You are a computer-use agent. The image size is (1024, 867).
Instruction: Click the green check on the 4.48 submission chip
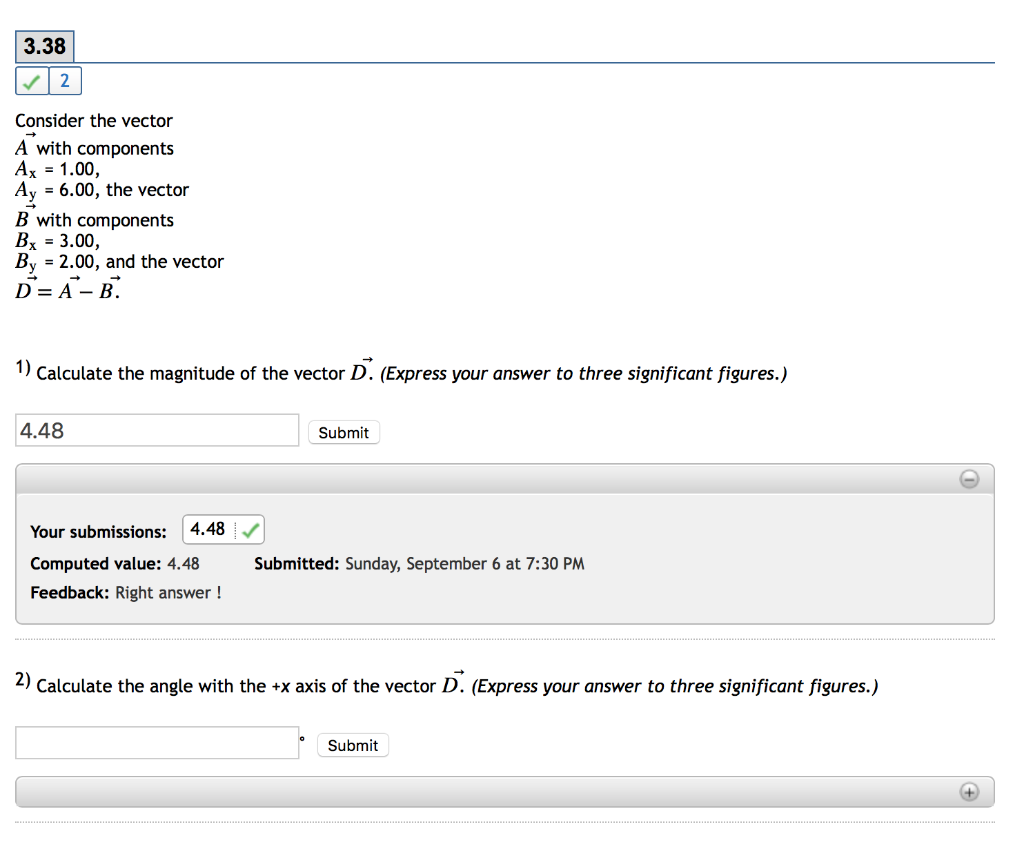click(249, 529)
